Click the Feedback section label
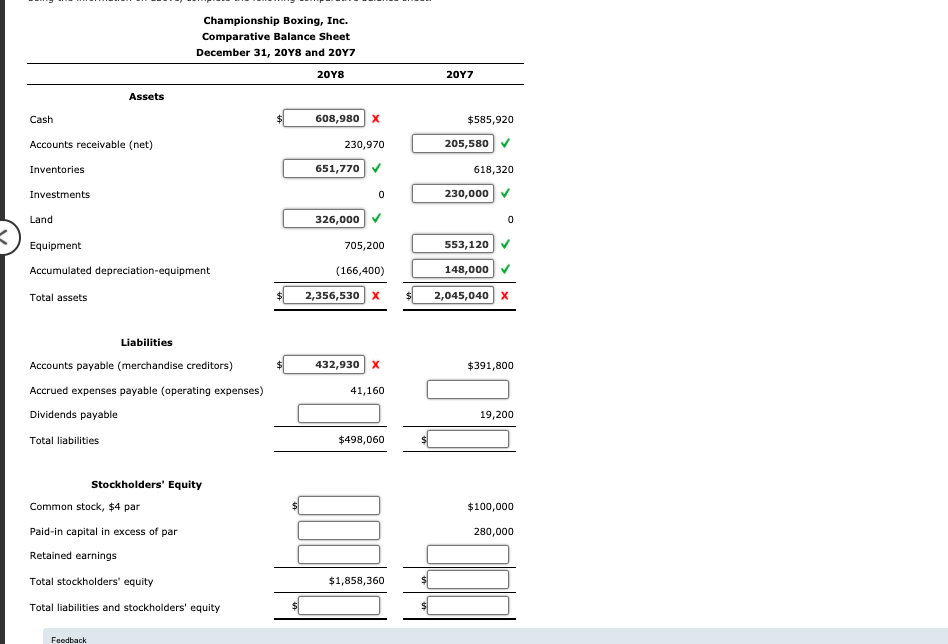The width and height of the screenshot is (948, 644). (x=69, y=640)
